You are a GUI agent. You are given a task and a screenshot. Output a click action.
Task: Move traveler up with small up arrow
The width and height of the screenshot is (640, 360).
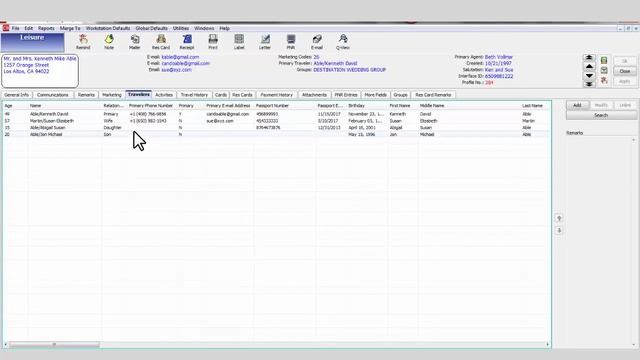pos(559,218)
